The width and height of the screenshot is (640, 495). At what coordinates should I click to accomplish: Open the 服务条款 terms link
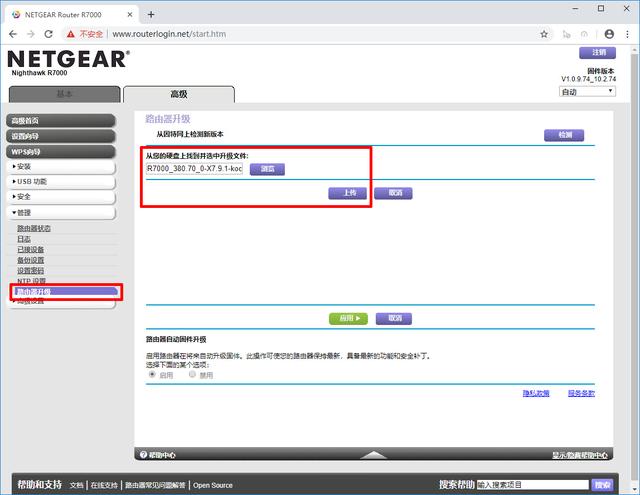pyautogui.click(x=581, y=393)
